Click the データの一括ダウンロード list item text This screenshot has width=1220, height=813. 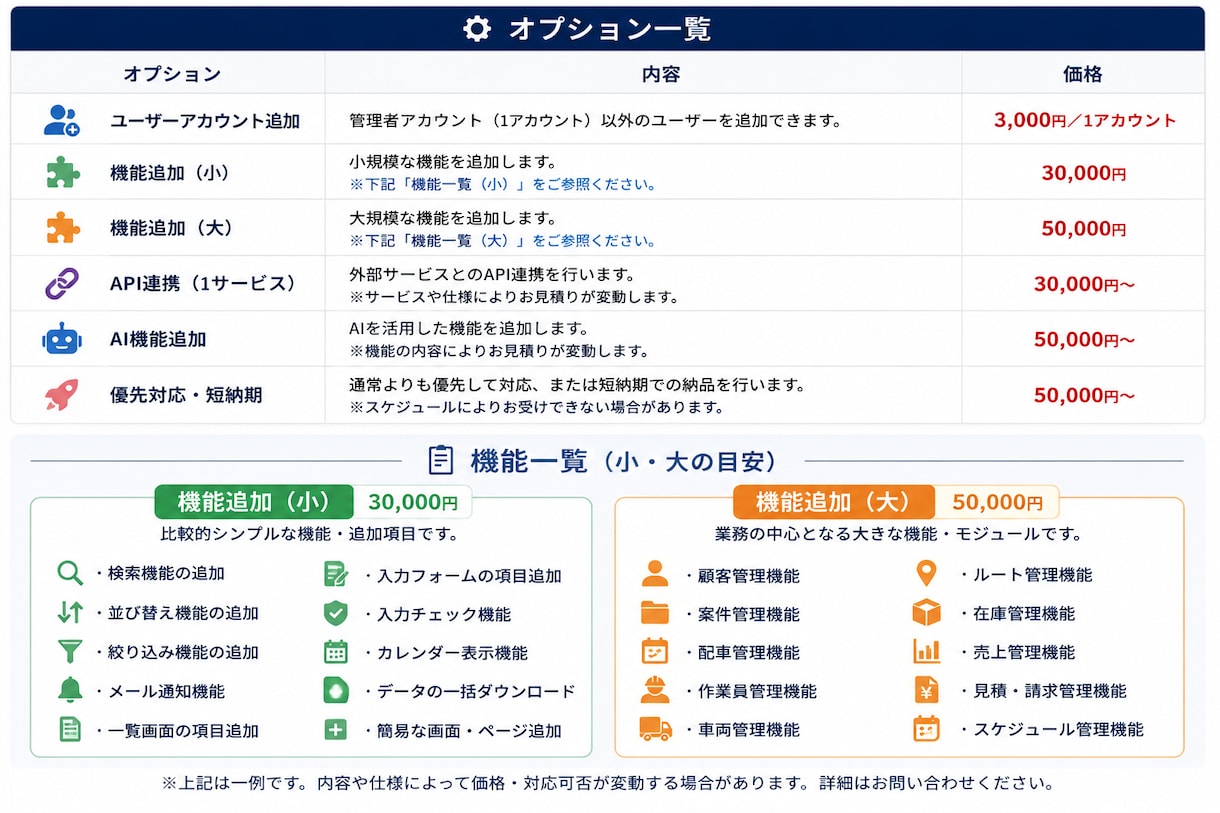[x=476, y=691]
